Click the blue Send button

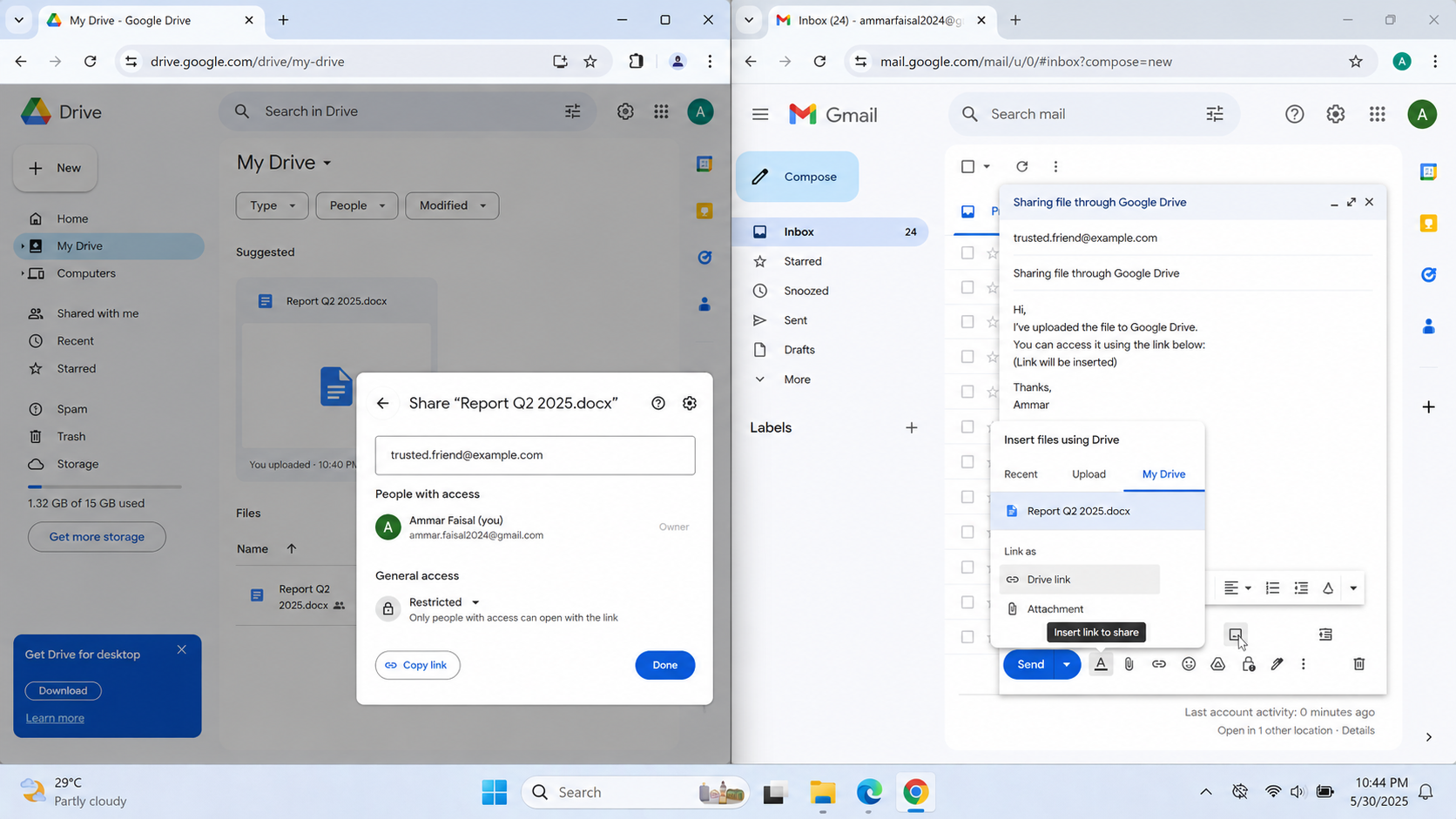pyautogui.click(x=1030, y=664)
